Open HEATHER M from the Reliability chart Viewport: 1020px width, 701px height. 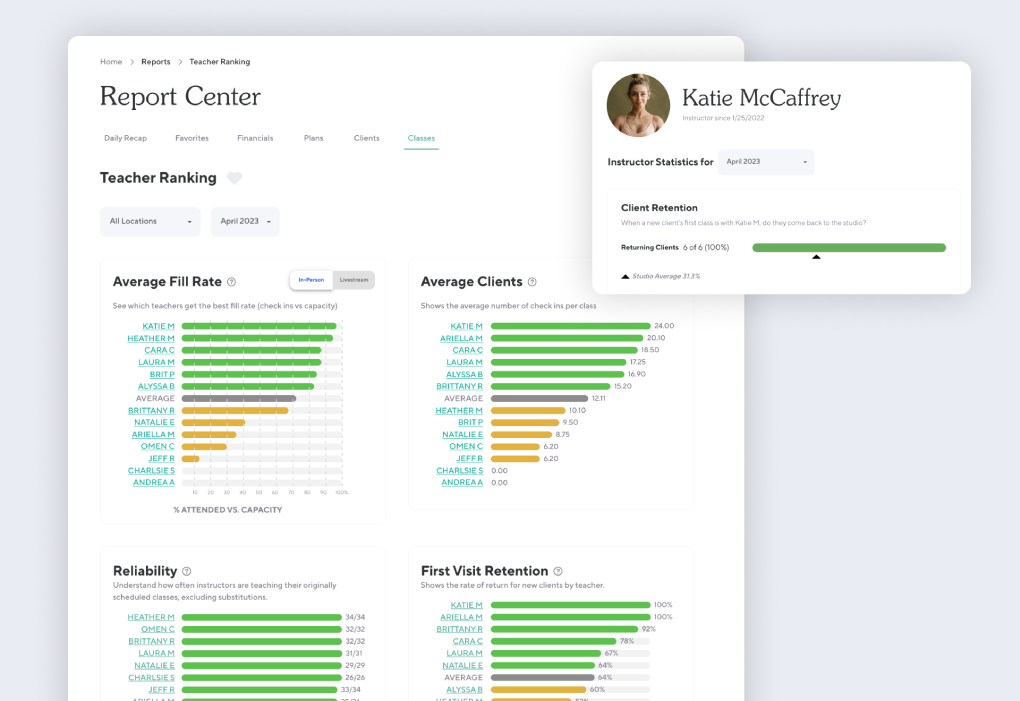(x=151, y=617)
